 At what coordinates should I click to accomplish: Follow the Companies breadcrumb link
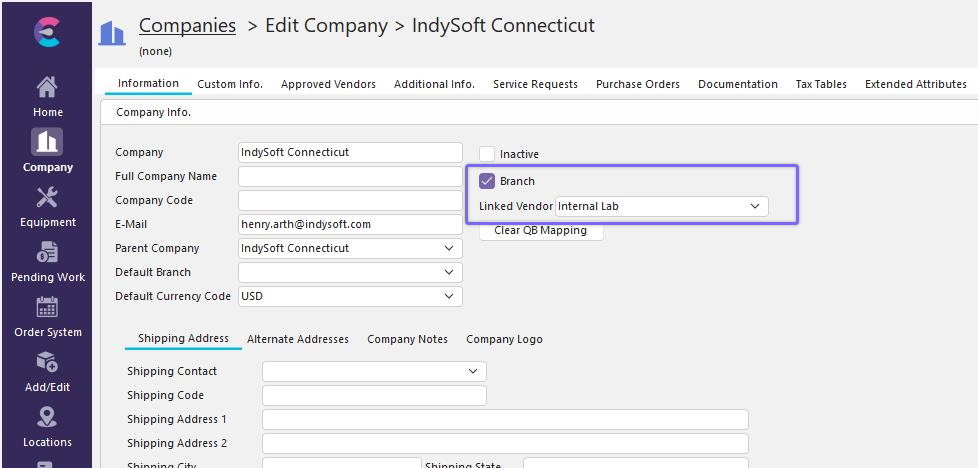click(x=187, y=26)
